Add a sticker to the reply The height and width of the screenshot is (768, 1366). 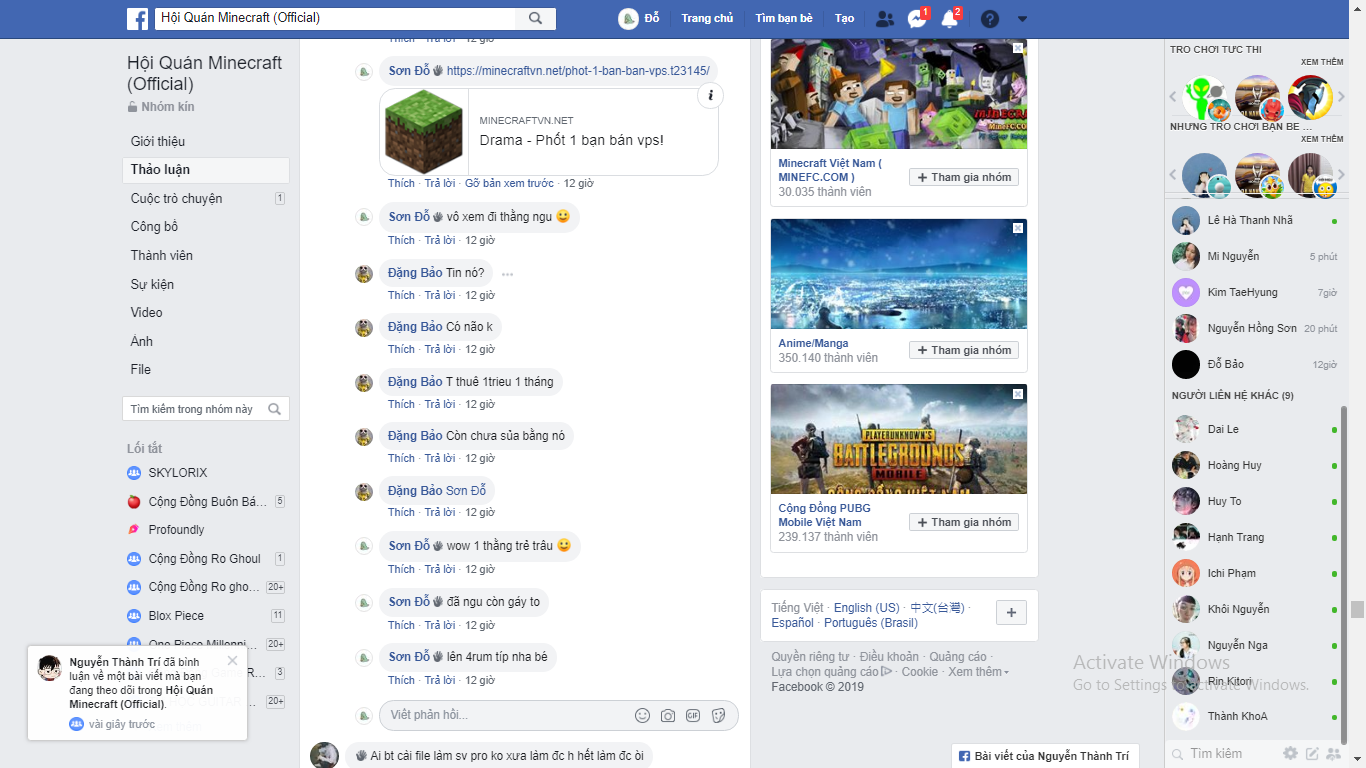(717, 715)
